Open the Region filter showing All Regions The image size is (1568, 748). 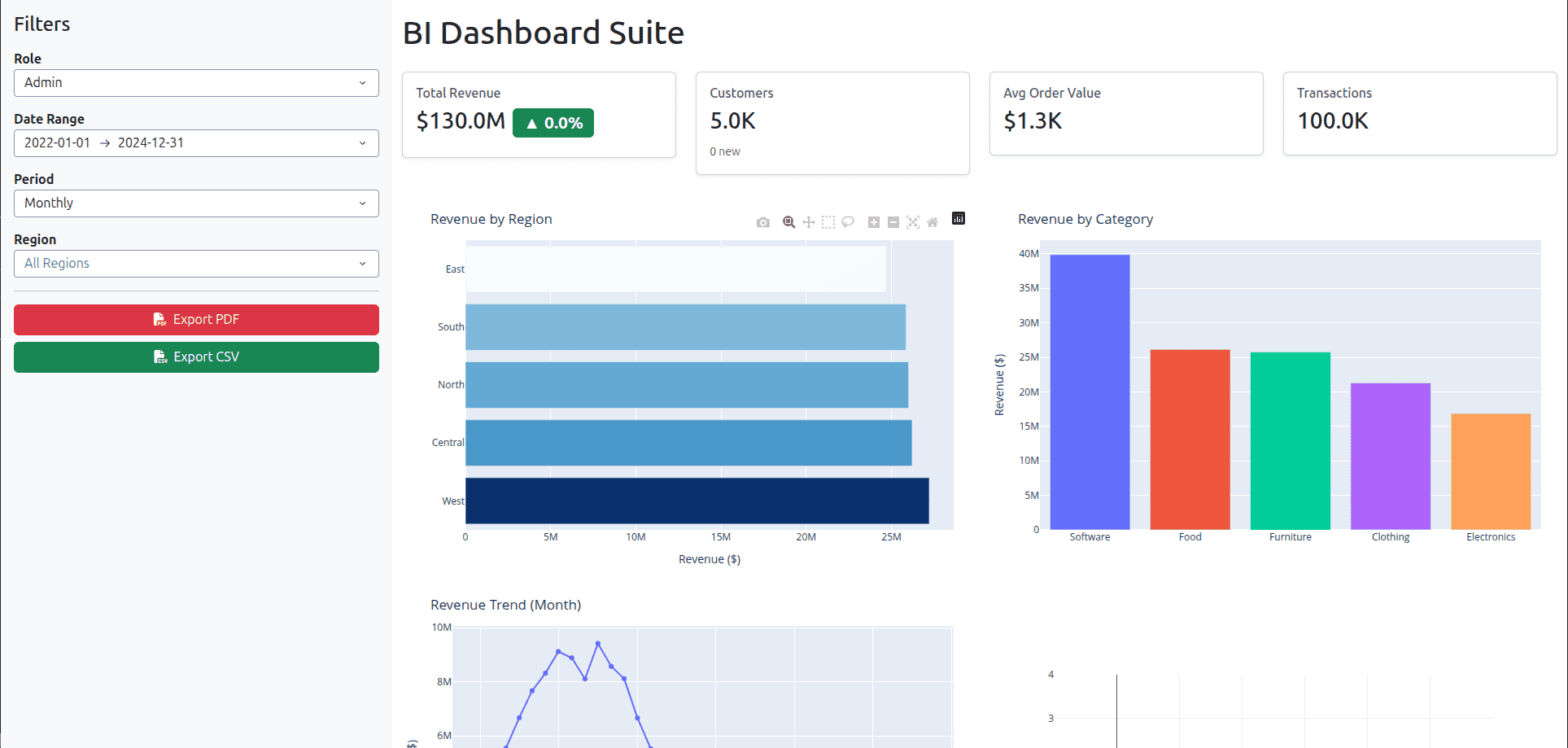click(x=195, y=263)
